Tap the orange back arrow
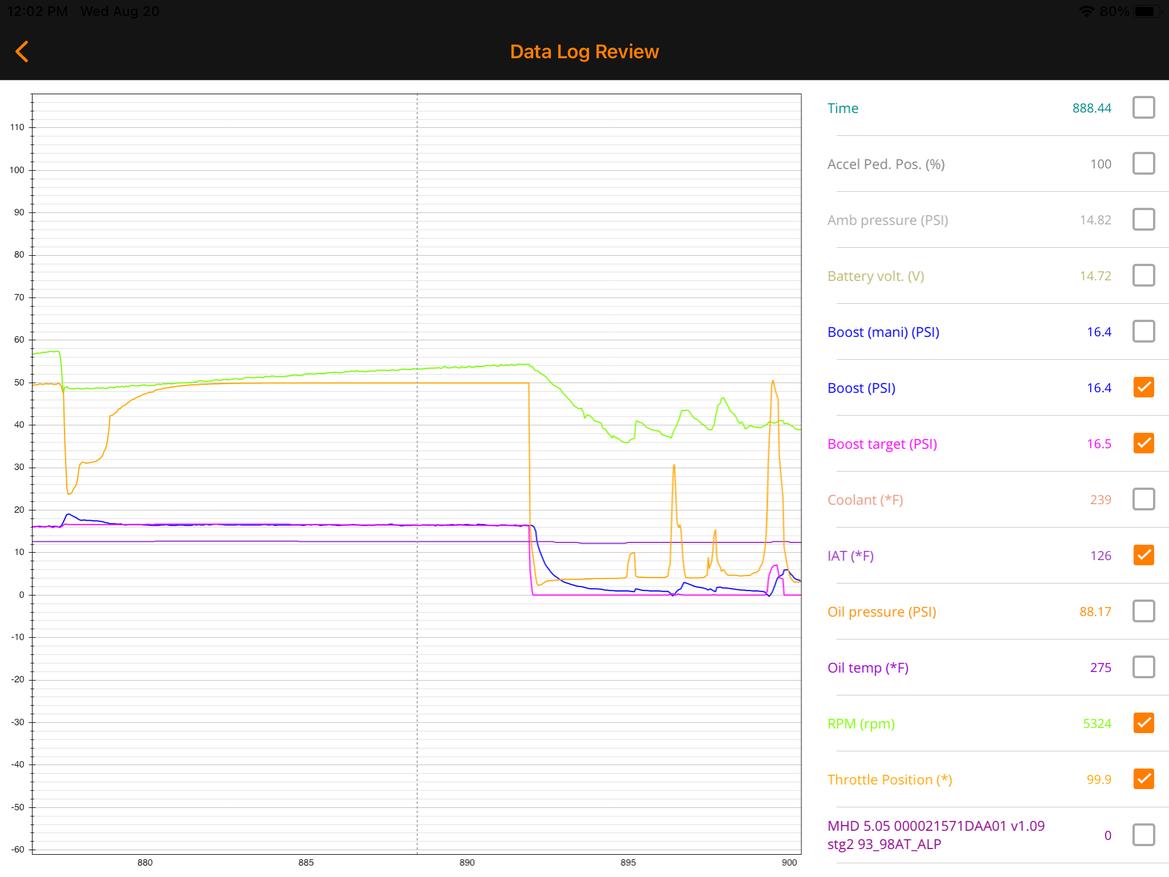 (22, 52)
